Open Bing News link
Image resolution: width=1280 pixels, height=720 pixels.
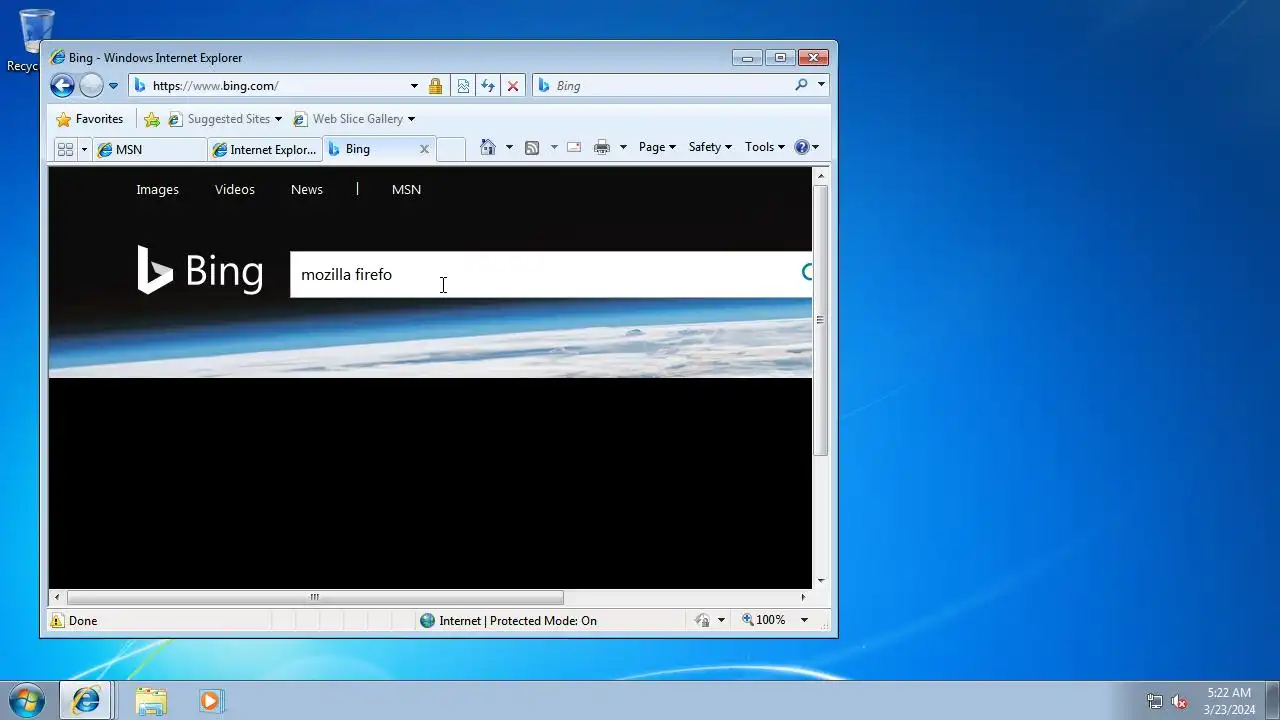[x=307, y=189]
